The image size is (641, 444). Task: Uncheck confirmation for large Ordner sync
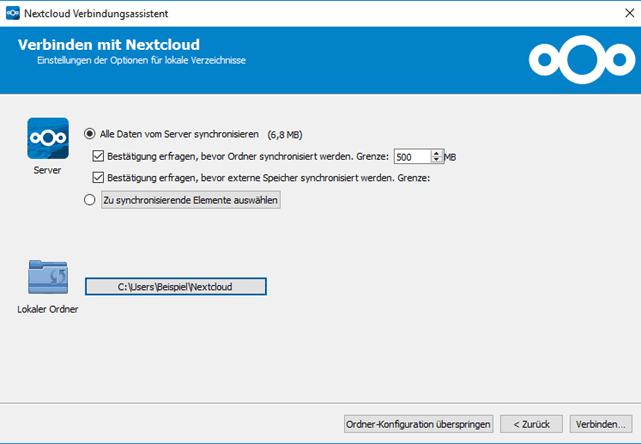[x=98, y=156]
